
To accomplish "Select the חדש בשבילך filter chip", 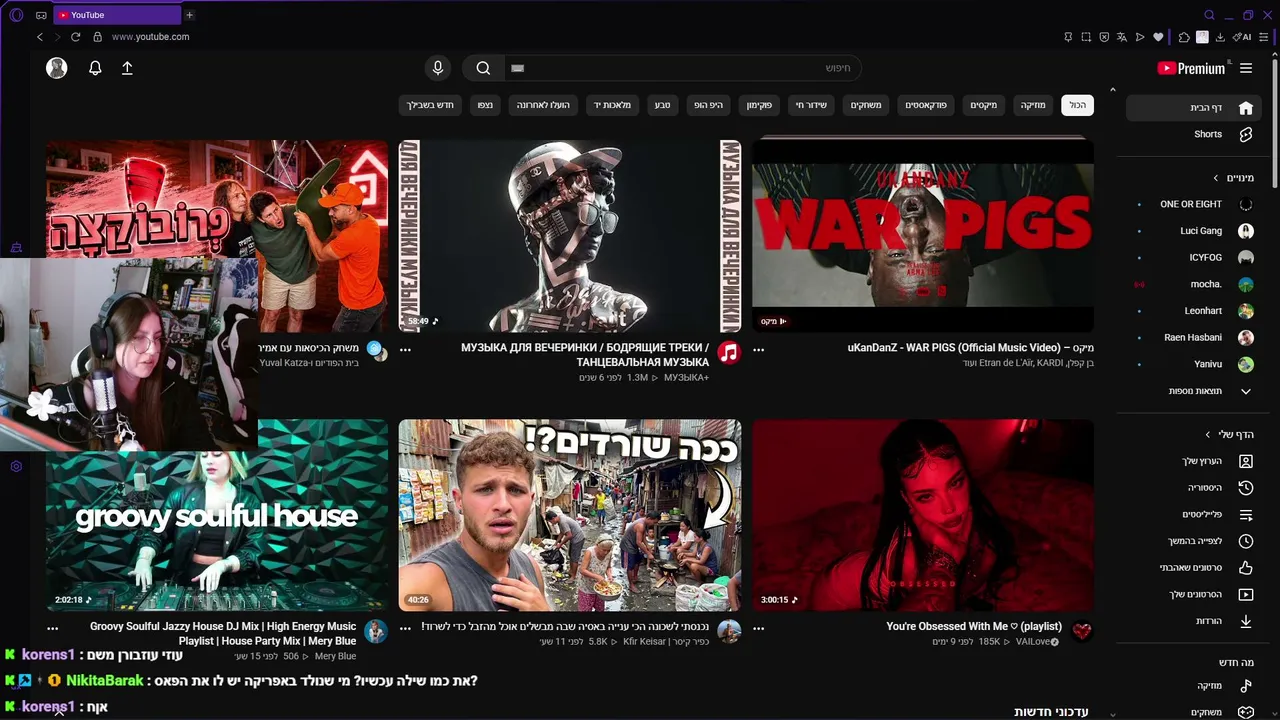I will 430,105.
